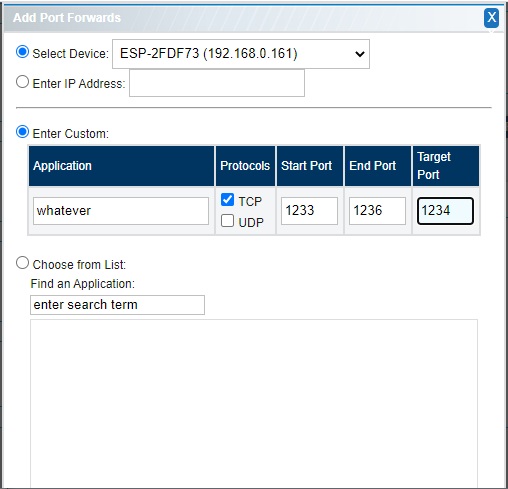Click the Application name field 'whatever'
Screen dimensions: 508x489
[x=121, y=211]
